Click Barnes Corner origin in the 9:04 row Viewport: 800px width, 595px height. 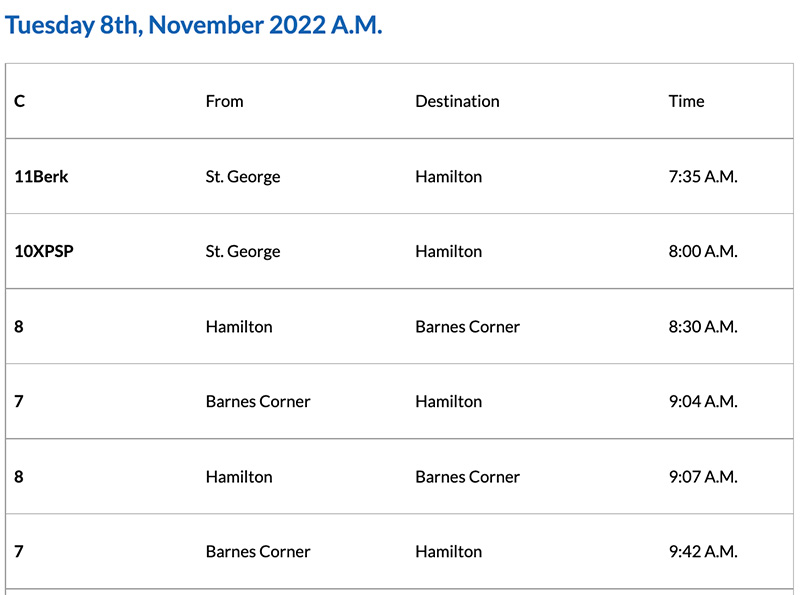(258, 401)
